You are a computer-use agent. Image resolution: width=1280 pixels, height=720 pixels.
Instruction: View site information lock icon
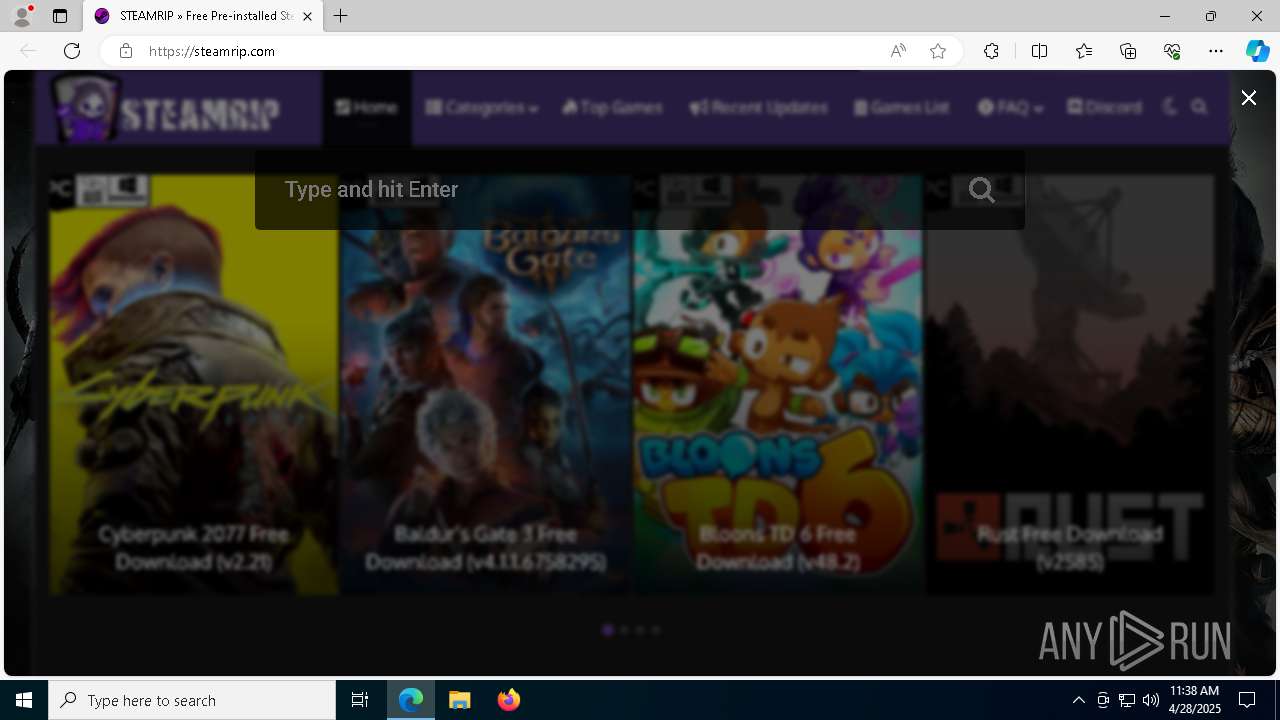(125, 51)
